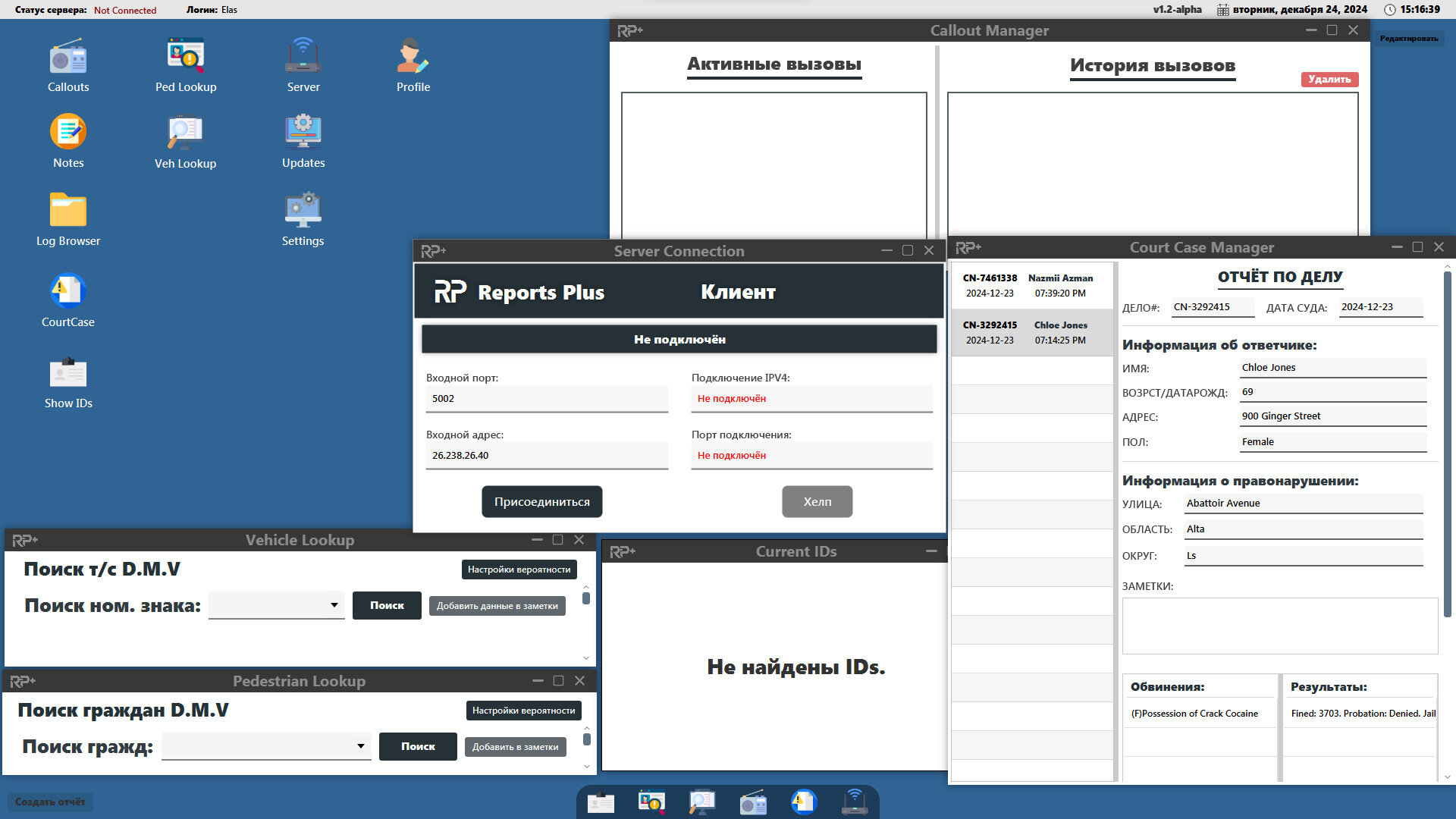Image resolution: width=1456 pixels, height=819 pixels.
Task: Expand the pedestrian search dropdown
Action: [360, 746]
